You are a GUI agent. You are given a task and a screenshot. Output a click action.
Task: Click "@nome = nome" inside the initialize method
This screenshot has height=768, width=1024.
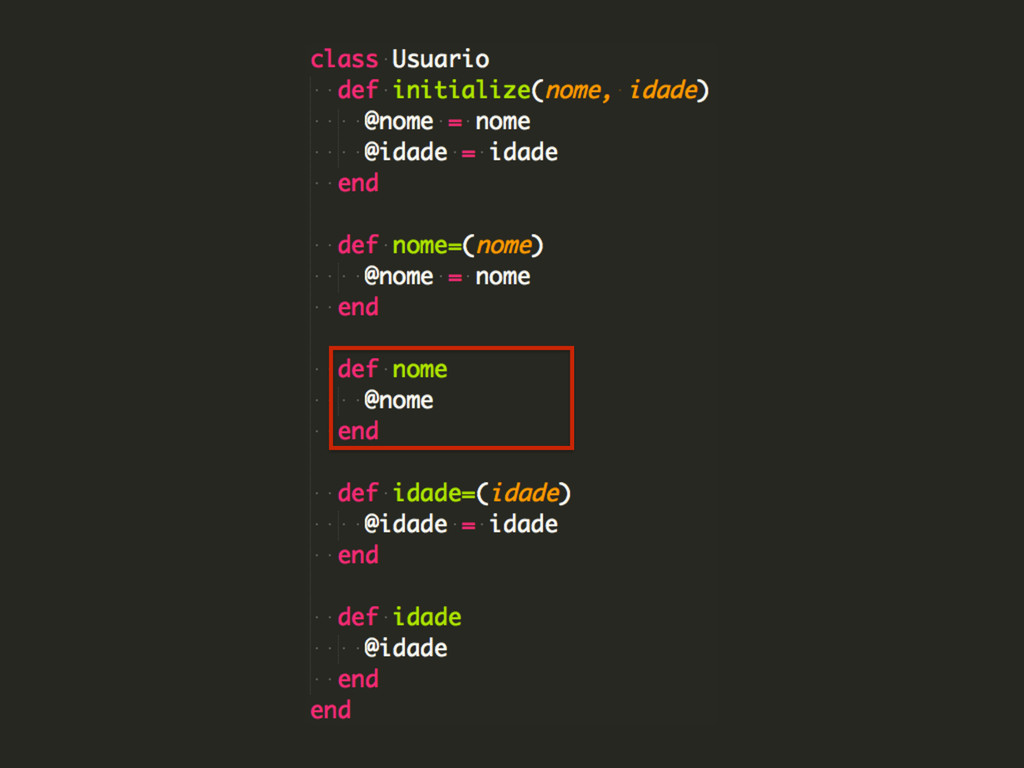pyautogui.click(x=447, y=121)
